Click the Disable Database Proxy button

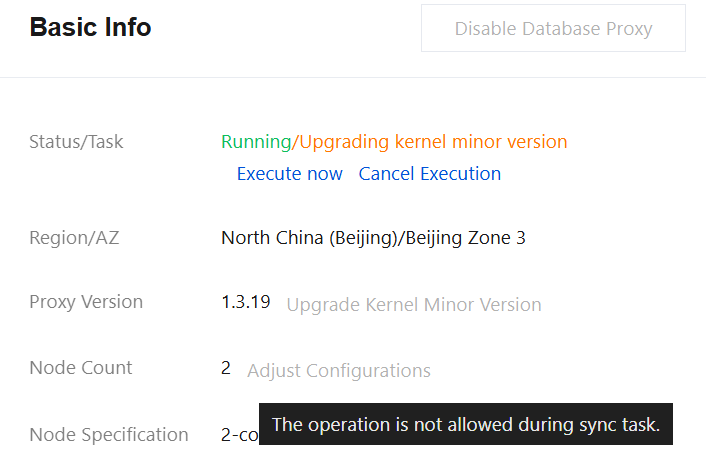pyautogui.click(x=553, y=28)
